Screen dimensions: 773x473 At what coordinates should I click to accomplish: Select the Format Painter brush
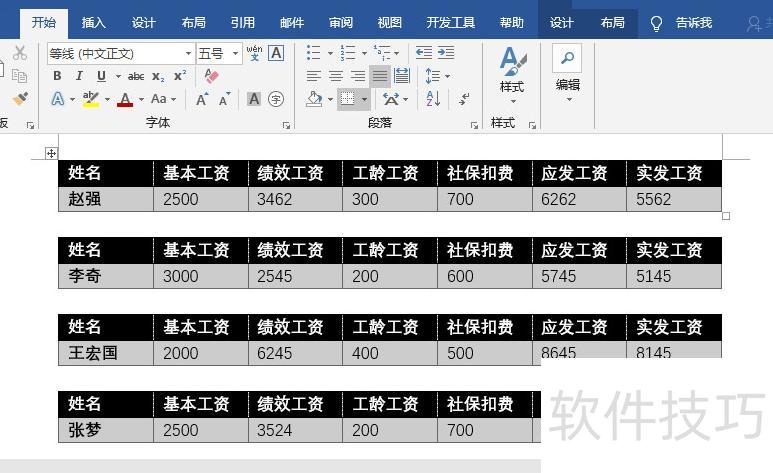tap(20, 99)
